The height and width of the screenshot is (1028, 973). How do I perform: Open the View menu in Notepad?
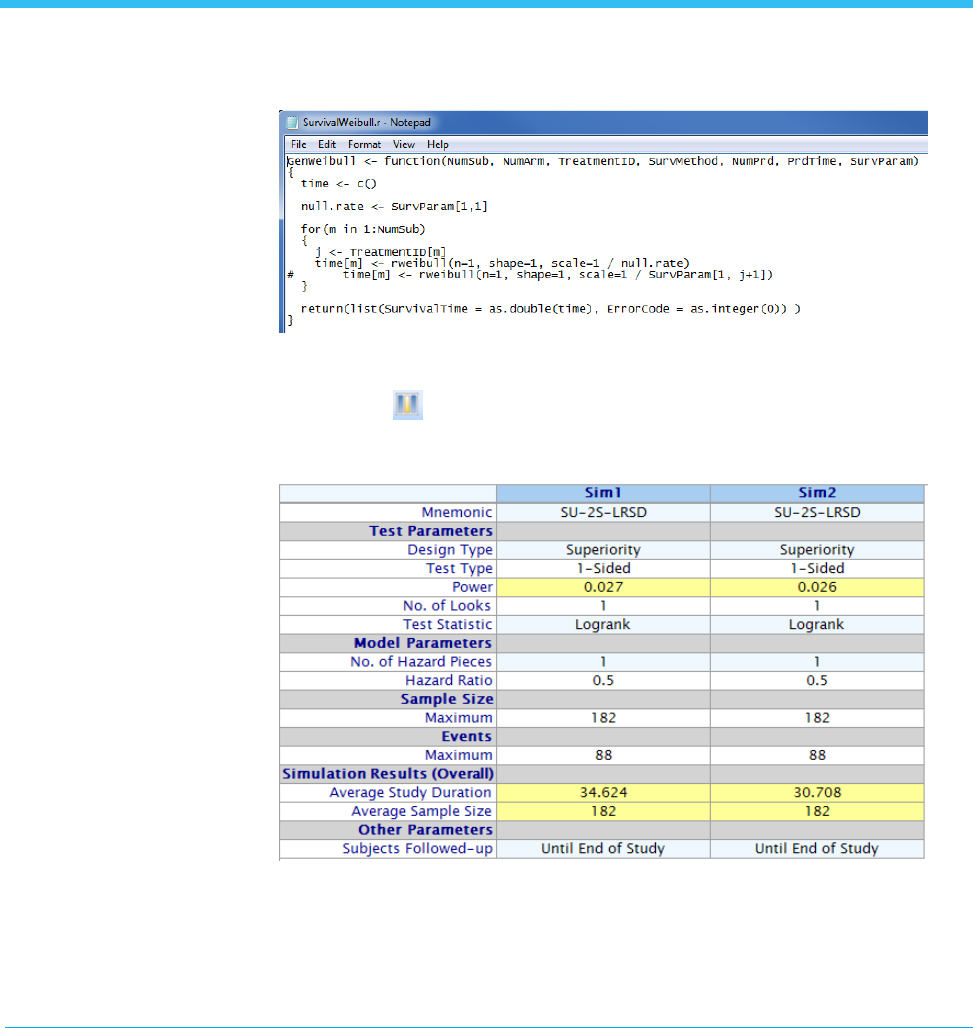[403, 144]
